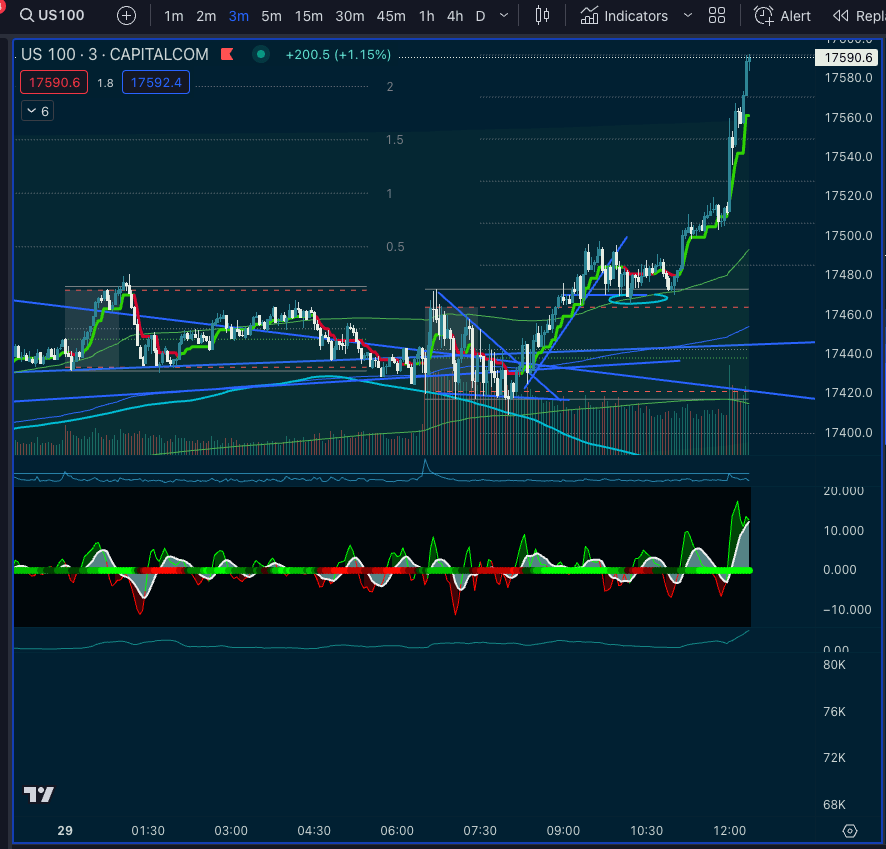Create an Alert
This screenshot has height=849, width=886.
point(782,16)
